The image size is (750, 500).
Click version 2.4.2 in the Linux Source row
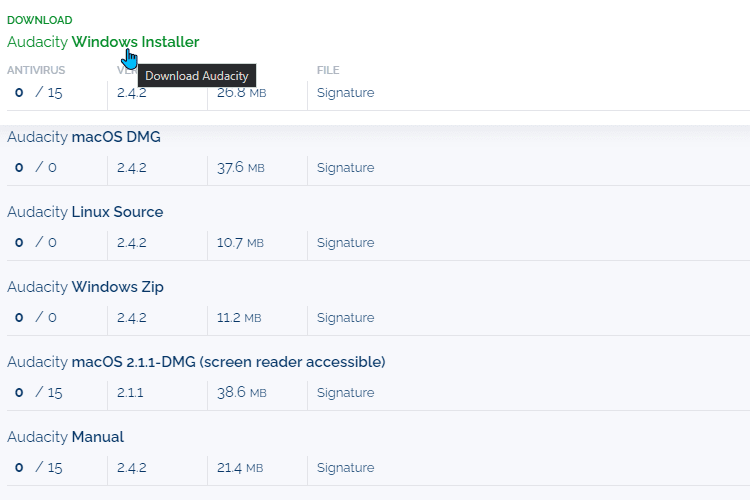(x=132, y=243)
